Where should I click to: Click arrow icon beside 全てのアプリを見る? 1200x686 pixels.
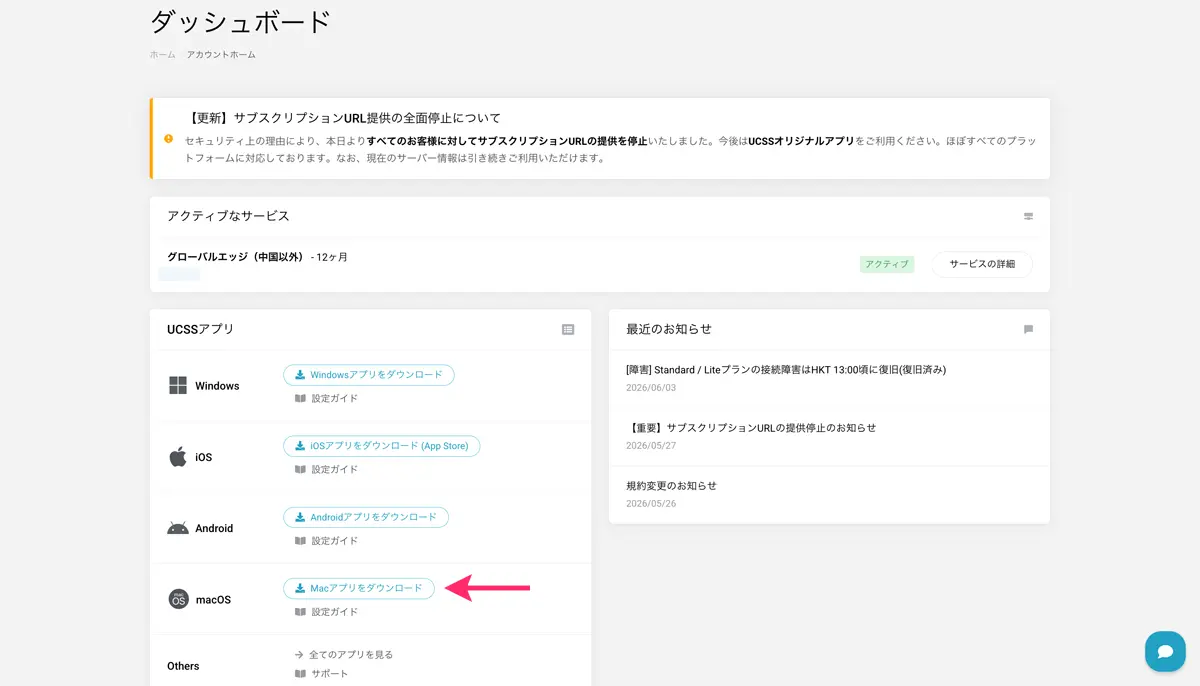(x=299, y=654)
